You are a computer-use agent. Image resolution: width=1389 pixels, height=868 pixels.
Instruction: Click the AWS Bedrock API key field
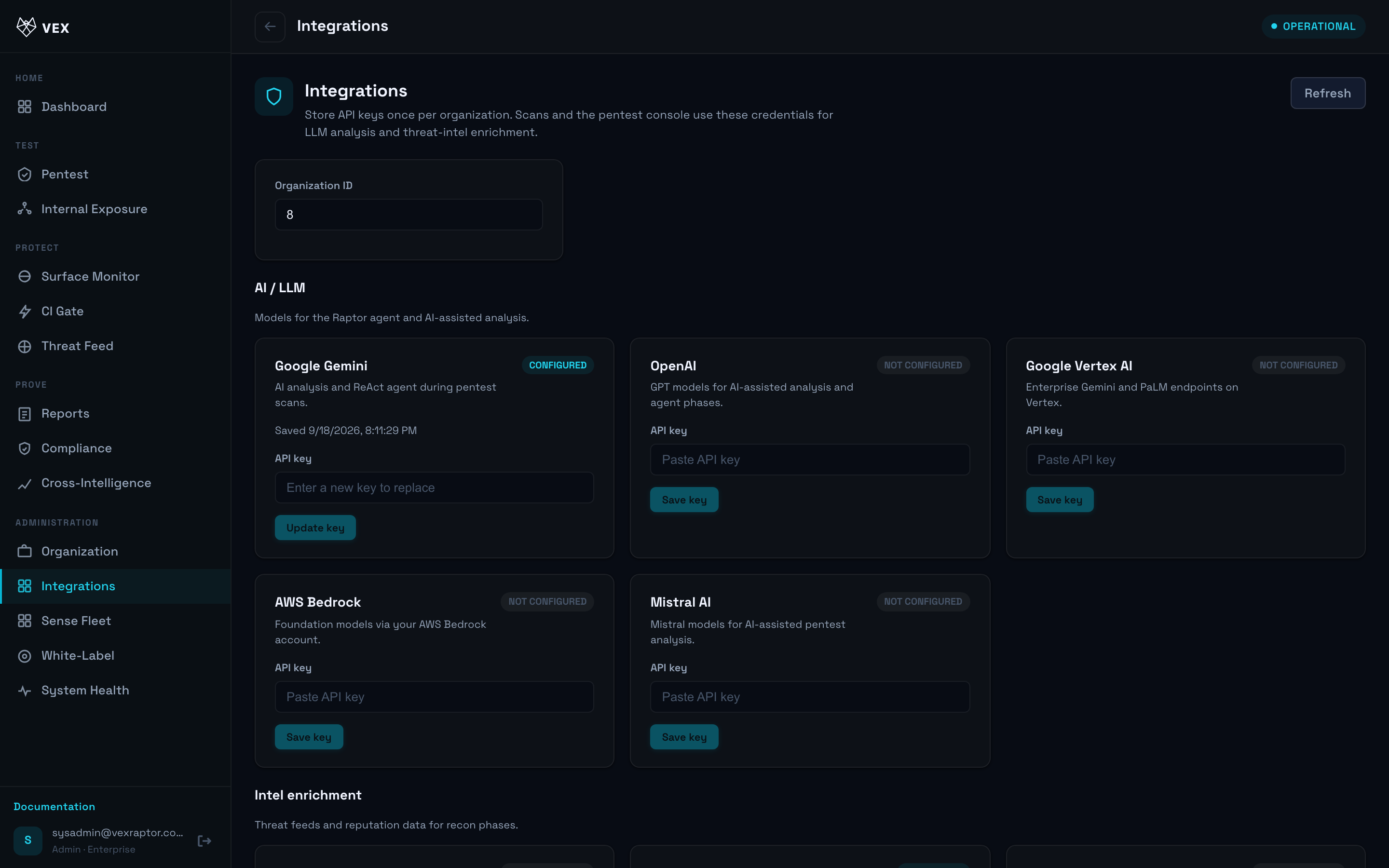pos(434,697)
